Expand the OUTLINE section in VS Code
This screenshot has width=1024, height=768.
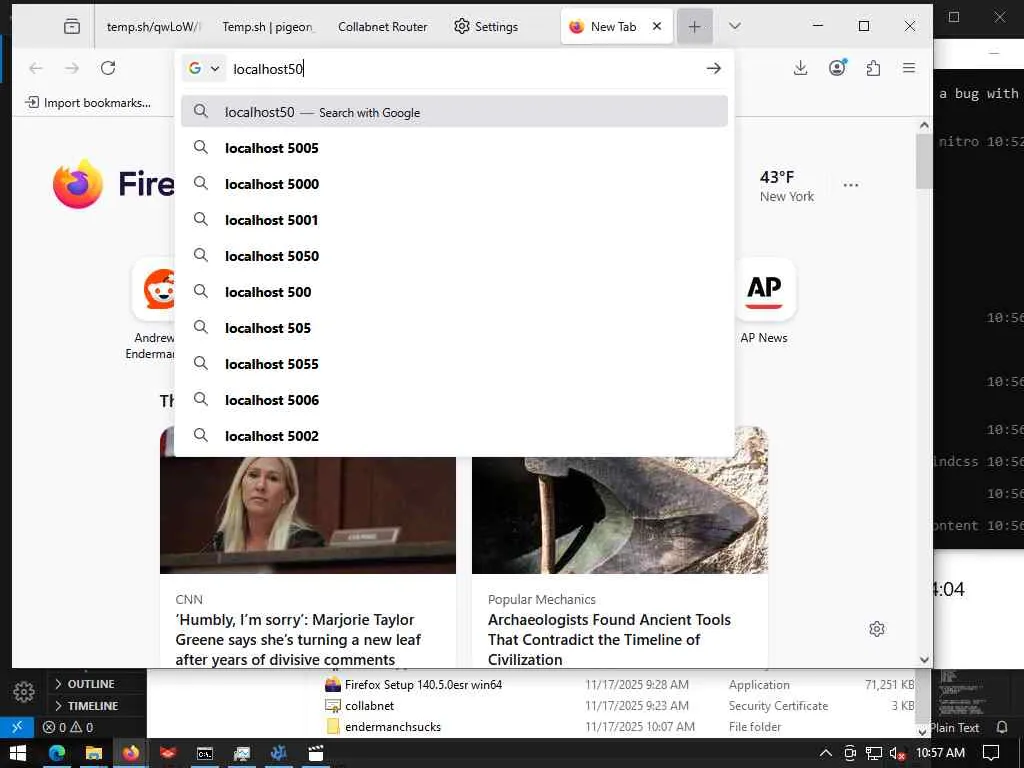click(91, 684)
